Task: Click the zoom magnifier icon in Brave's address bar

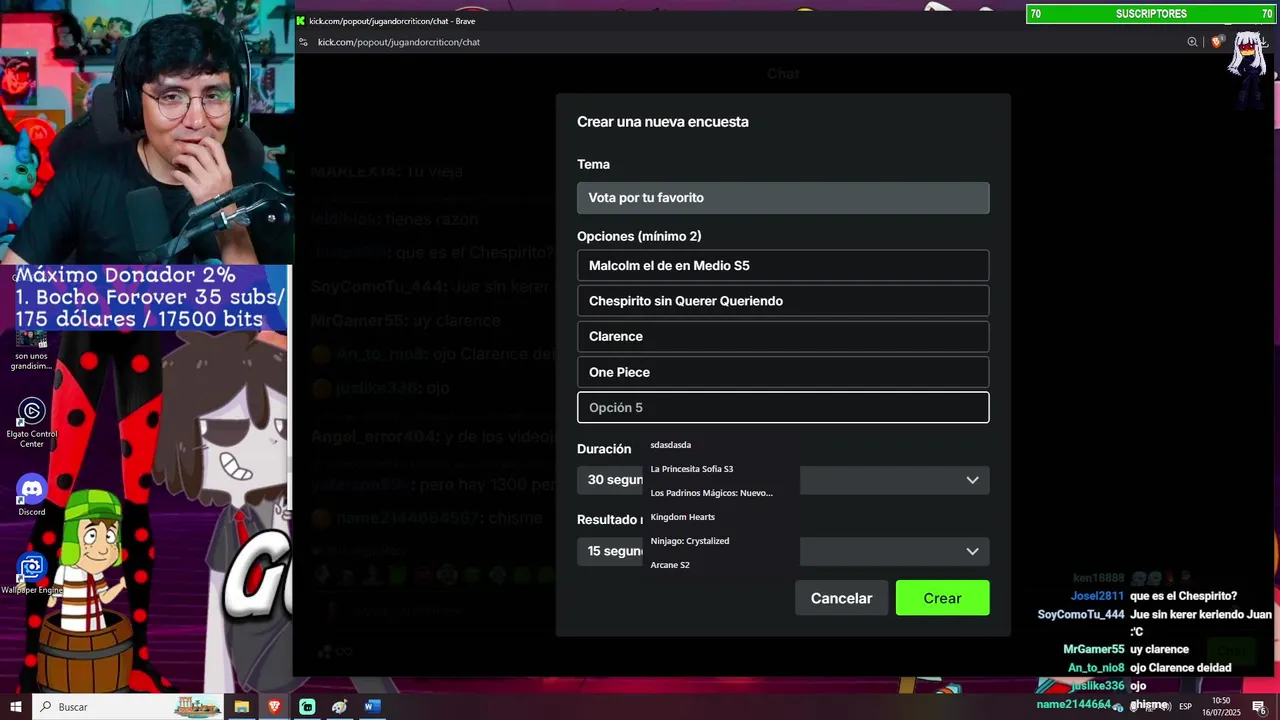Action: 1192,42
